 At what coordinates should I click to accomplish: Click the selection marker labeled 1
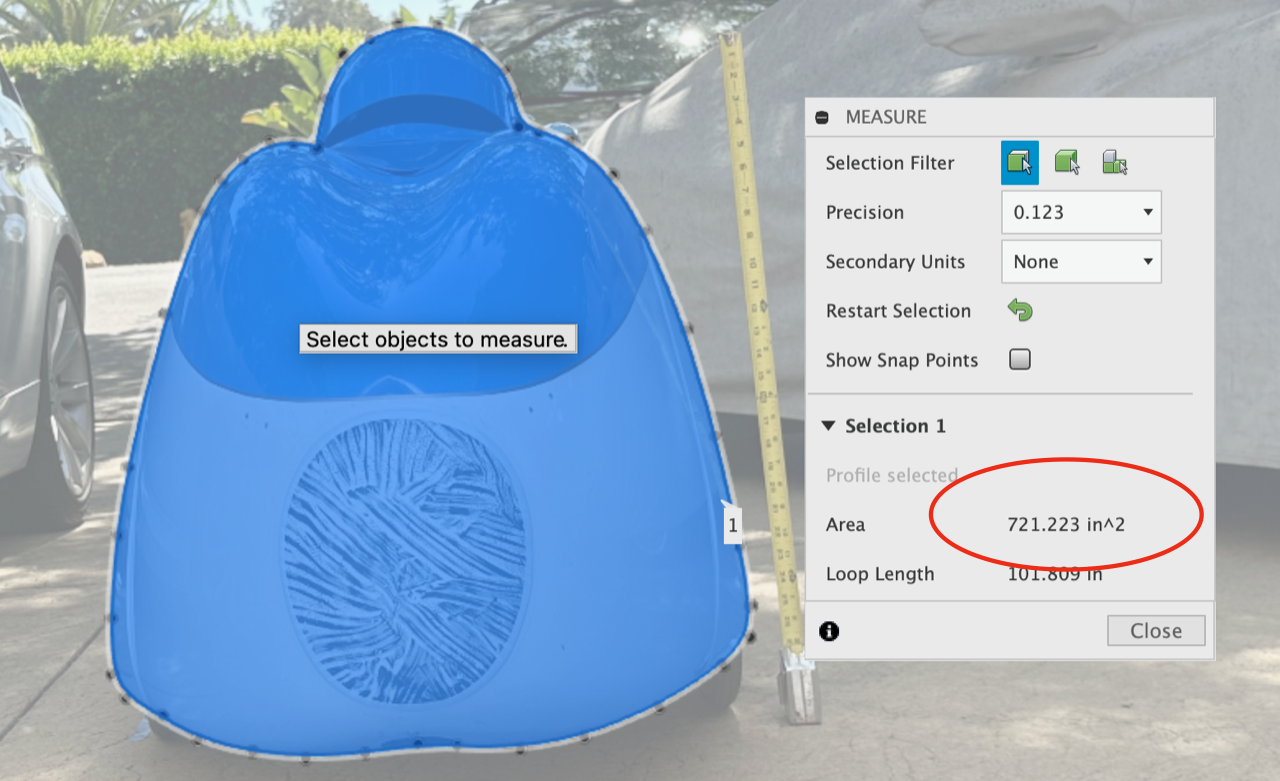tap(733, 525)
